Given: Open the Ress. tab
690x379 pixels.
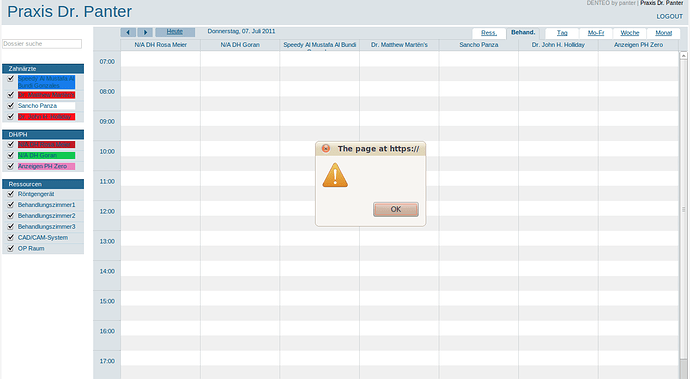Looking at the screenshot, I should pyautogui.click(x=488, y=33).
